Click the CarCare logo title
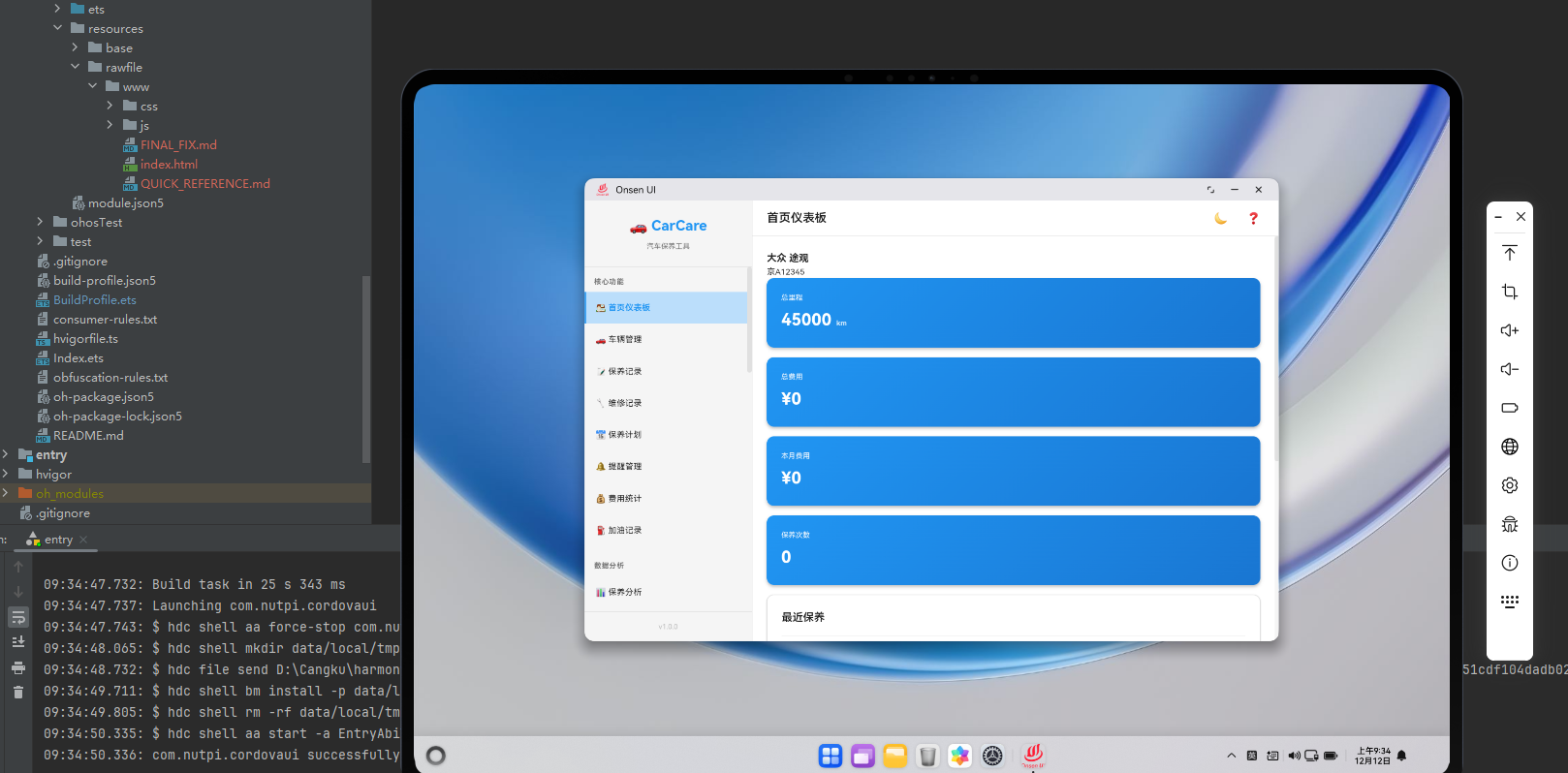Image resolution: width=1568 pixels, height=773 pixels. tap(669, 226)
